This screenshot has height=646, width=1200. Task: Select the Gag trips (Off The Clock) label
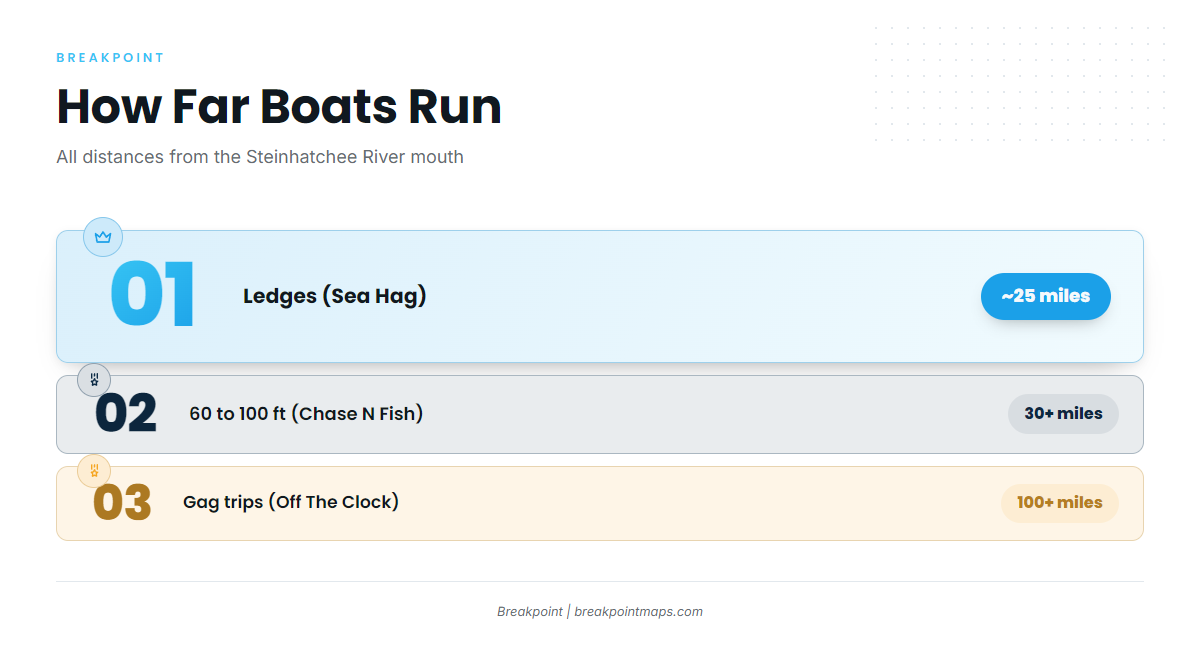(x=291, y=503)
